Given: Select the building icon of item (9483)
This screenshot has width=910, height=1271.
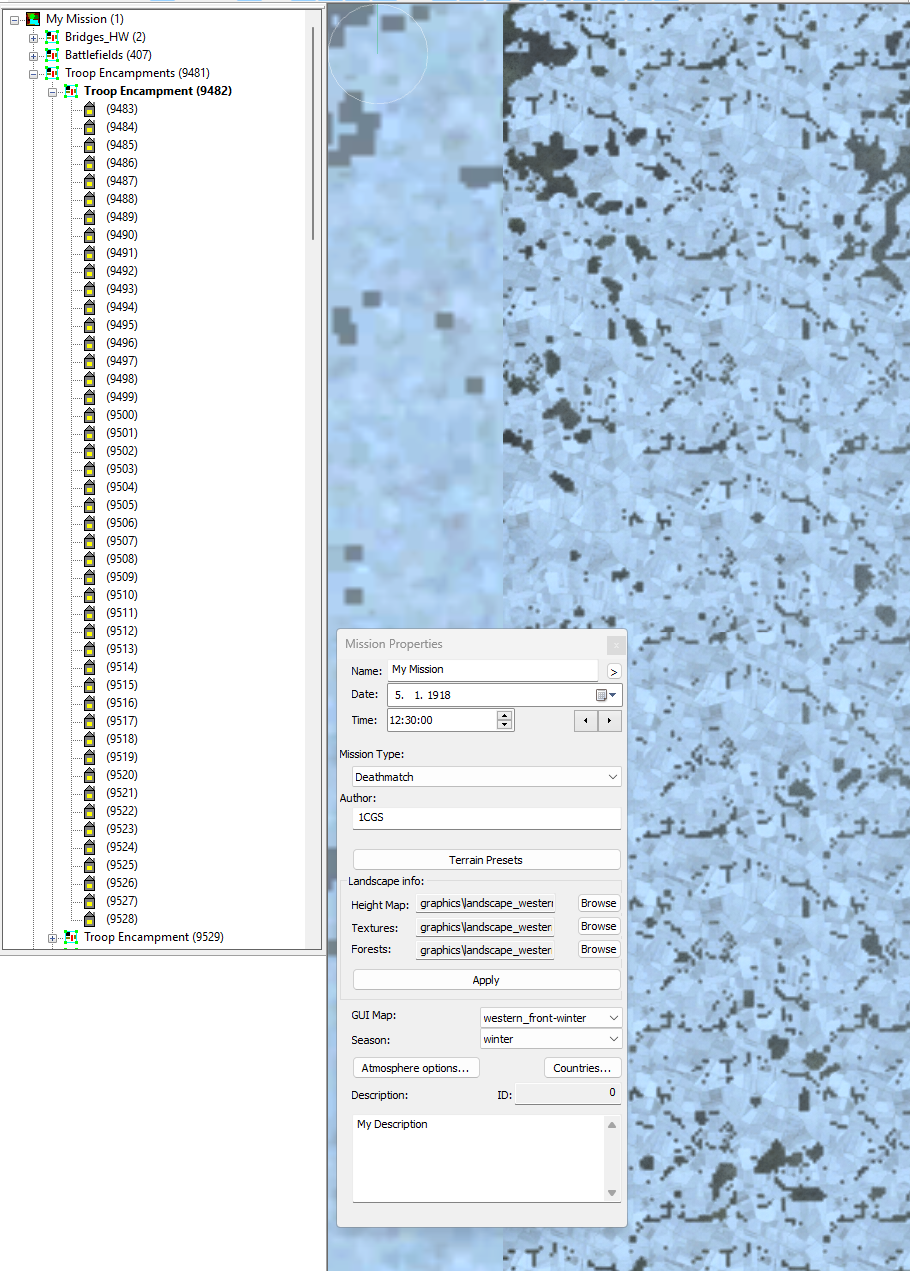Looking at the screenshot, I should [89, 109].
